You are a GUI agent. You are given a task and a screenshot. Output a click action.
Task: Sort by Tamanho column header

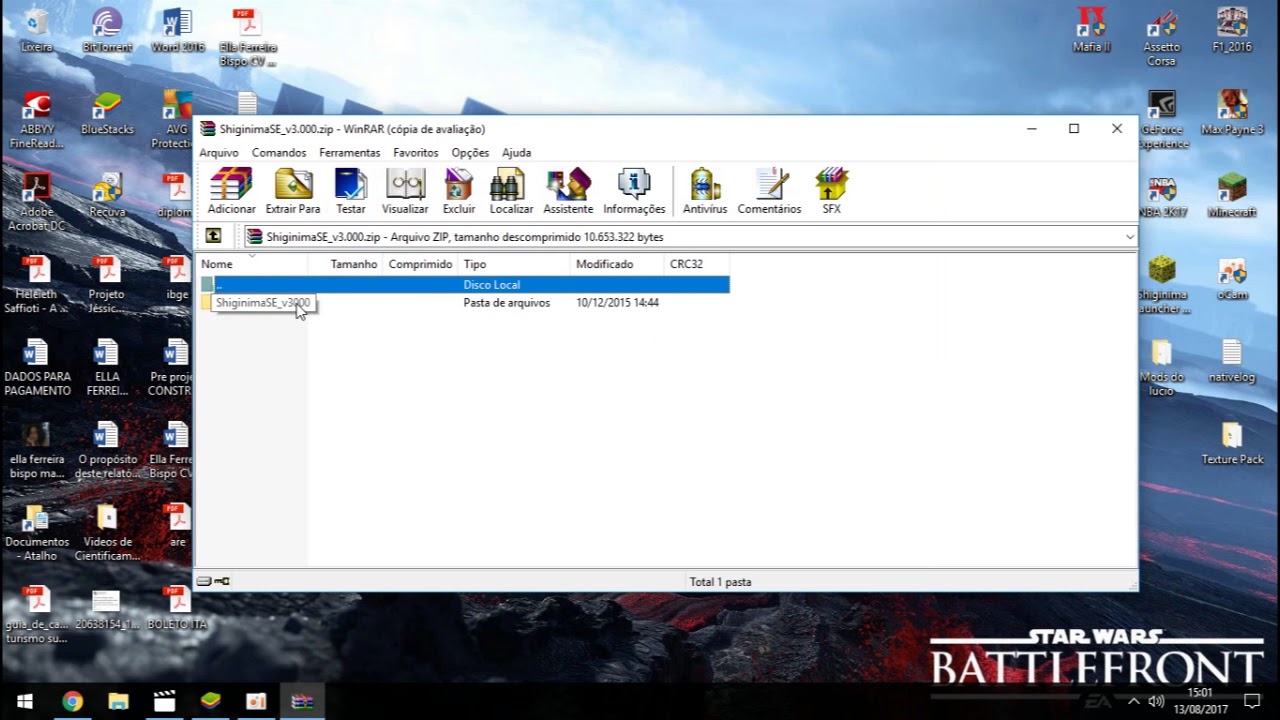click(x=347, y=264)
